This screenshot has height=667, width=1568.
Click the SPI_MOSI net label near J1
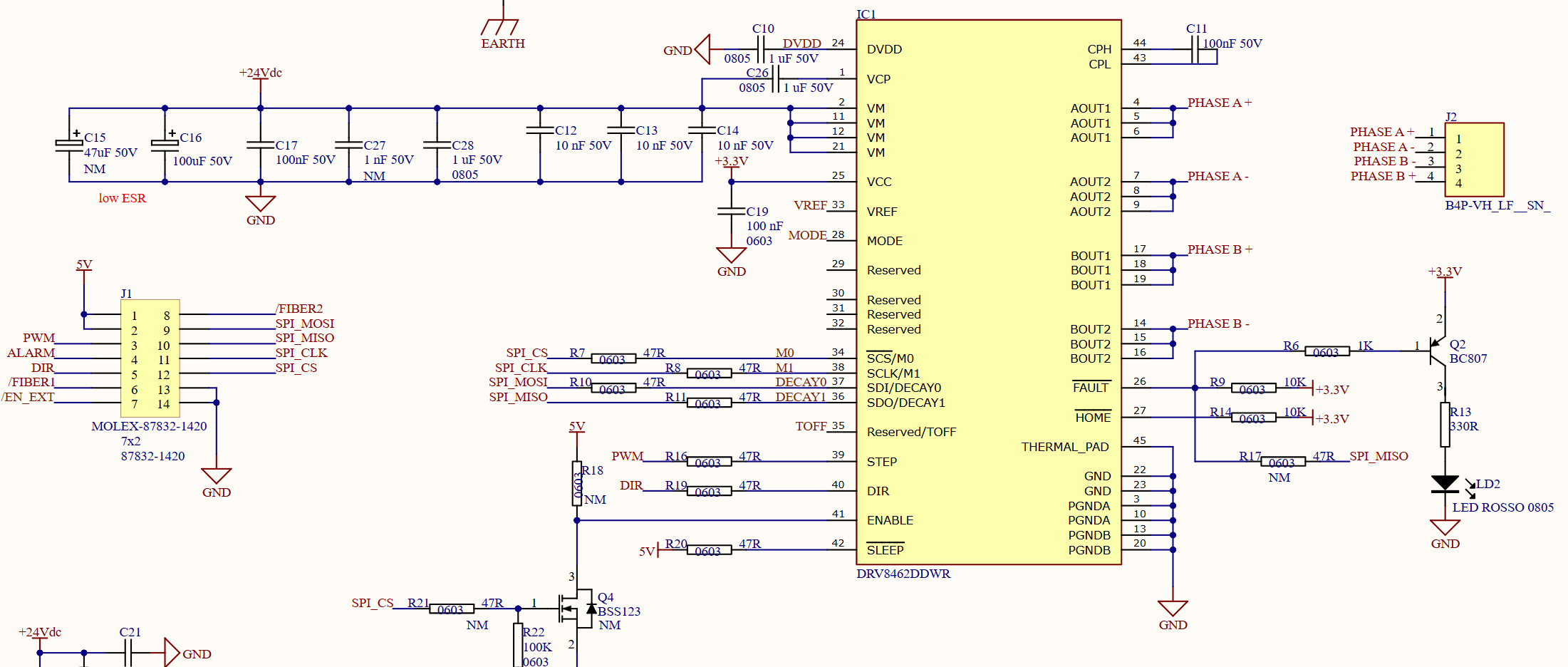pyautogui.click(x=305, y=324)
